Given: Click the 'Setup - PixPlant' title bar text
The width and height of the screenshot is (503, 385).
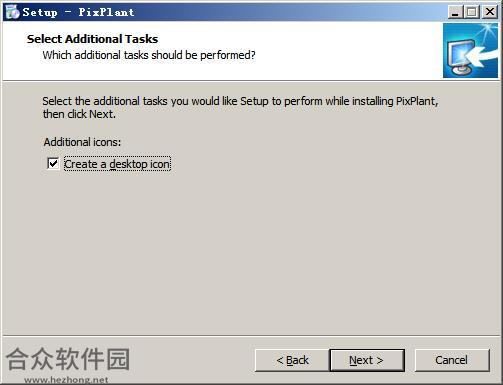Looking at the screenshot, I should click(78, 12).
